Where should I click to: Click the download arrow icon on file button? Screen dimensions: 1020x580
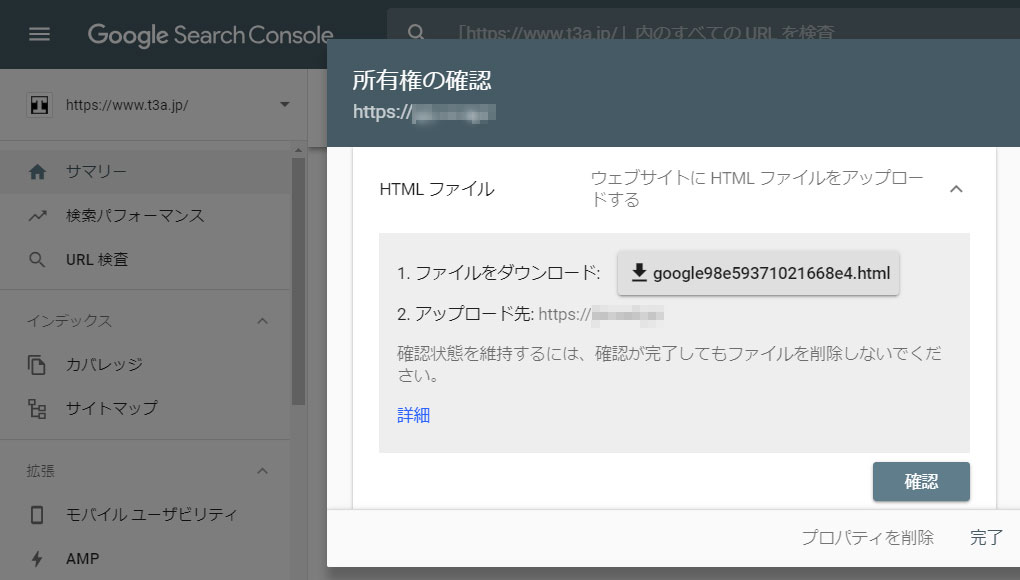point(639,272)
